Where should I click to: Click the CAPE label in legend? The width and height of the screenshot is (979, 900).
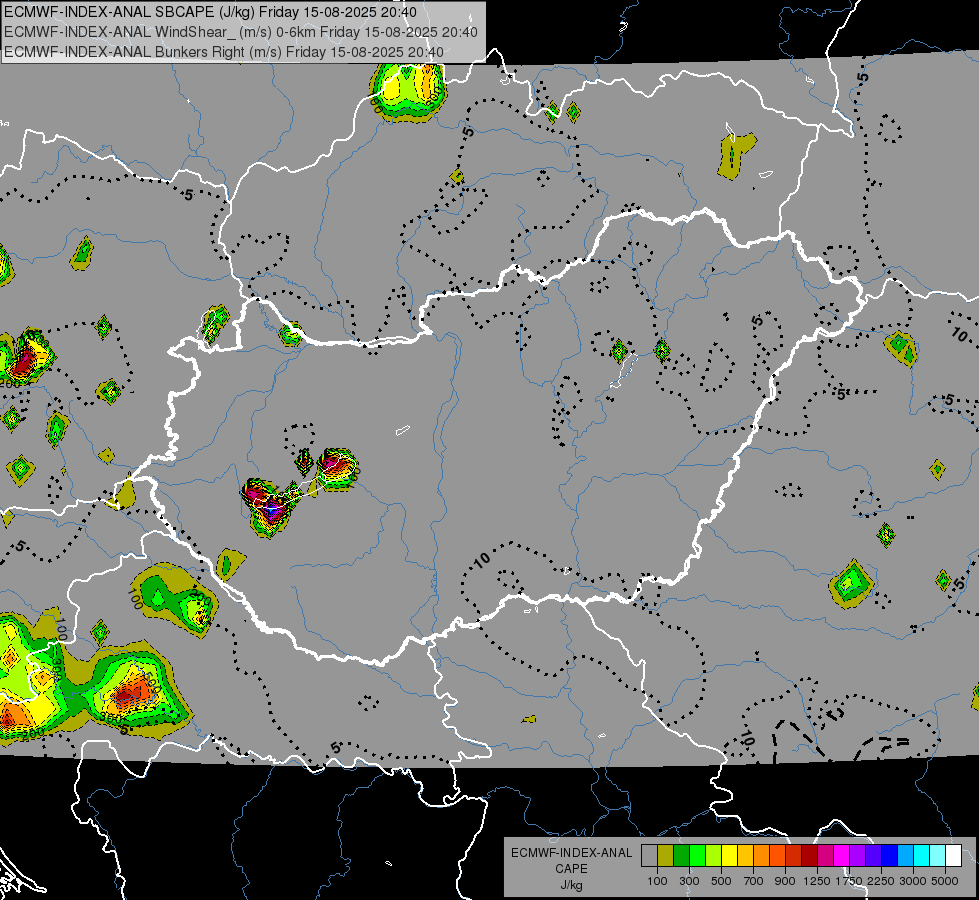tap(571, 869)
